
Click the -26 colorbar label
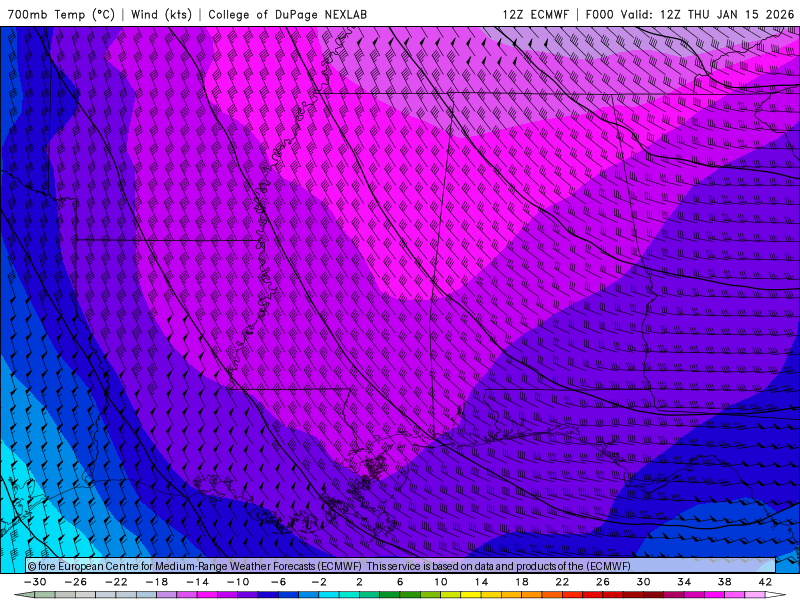(76, 582)
